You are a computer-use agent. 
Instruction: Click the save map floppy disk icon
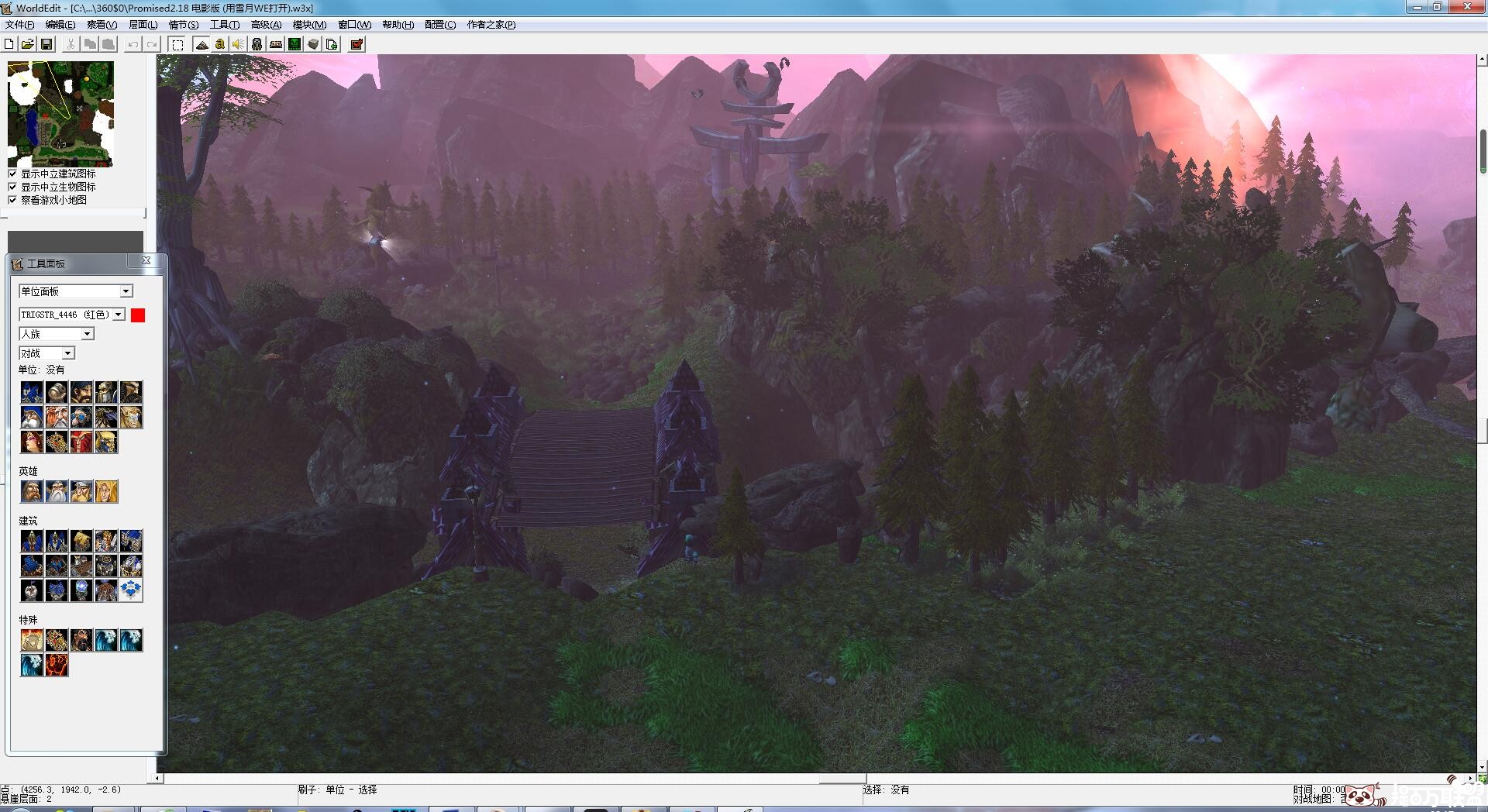click(46, 44)
